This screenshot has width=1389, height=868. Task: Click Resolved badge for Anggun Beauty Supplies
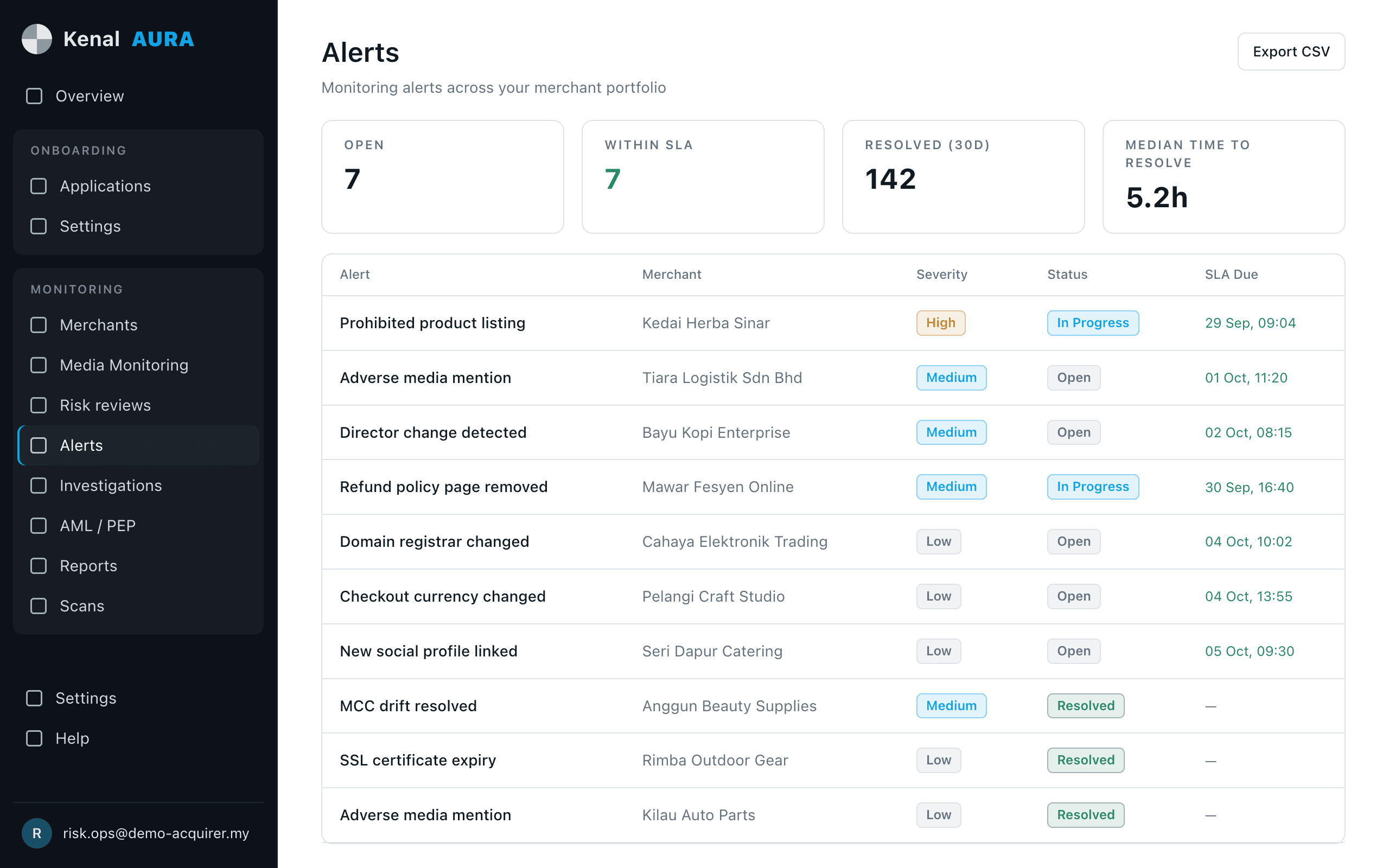[x=1085, y=706]
